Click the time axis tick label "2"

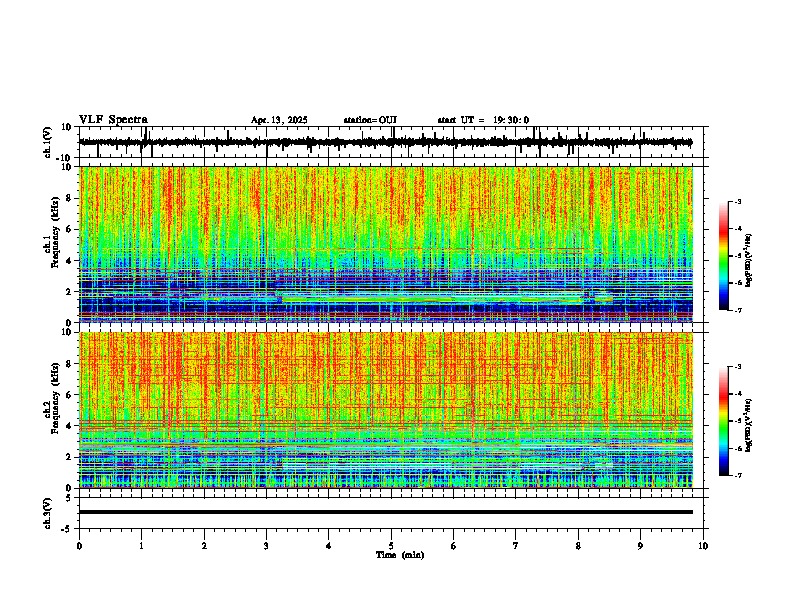pyautogui.click(x=204, y=546)
